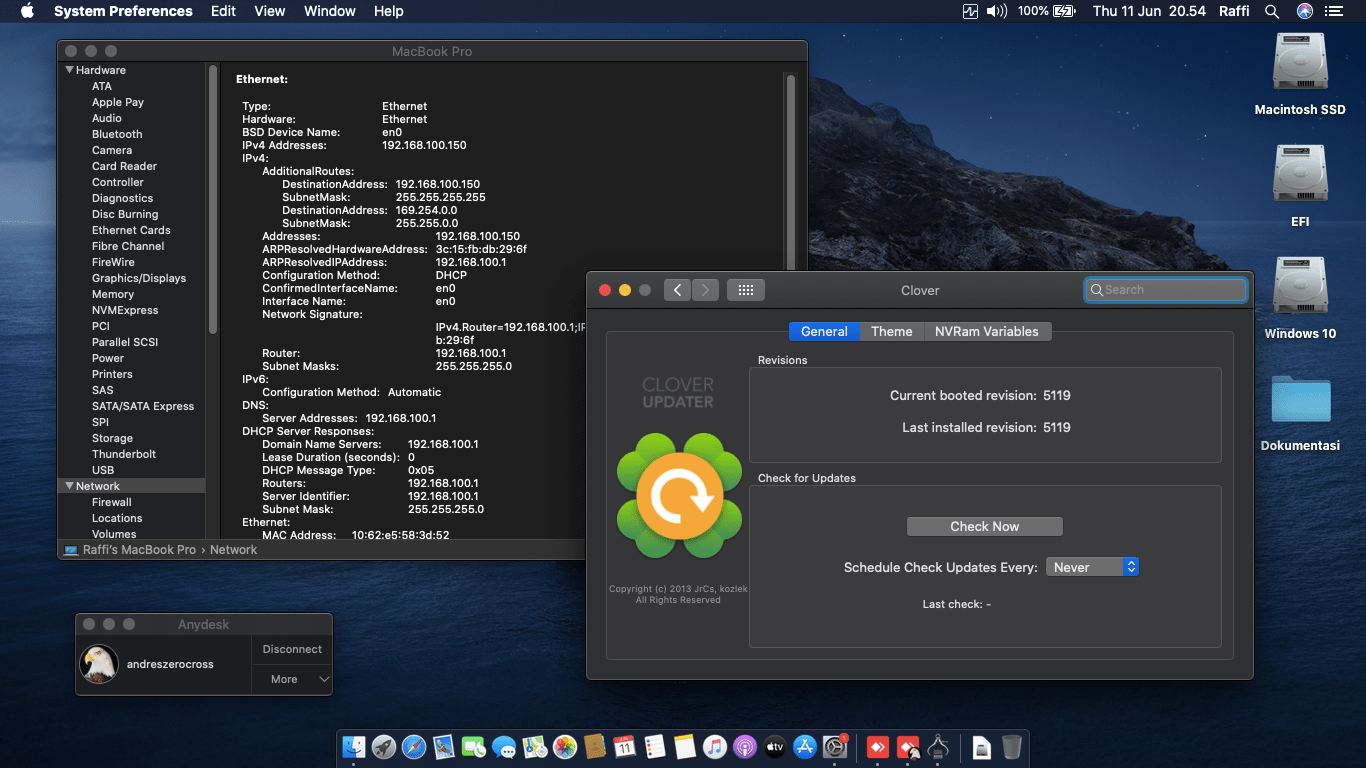Screen dimensions: 1366x768
Task: Select Thunderbolt in Hardware list
Action: tap(124, 454)
